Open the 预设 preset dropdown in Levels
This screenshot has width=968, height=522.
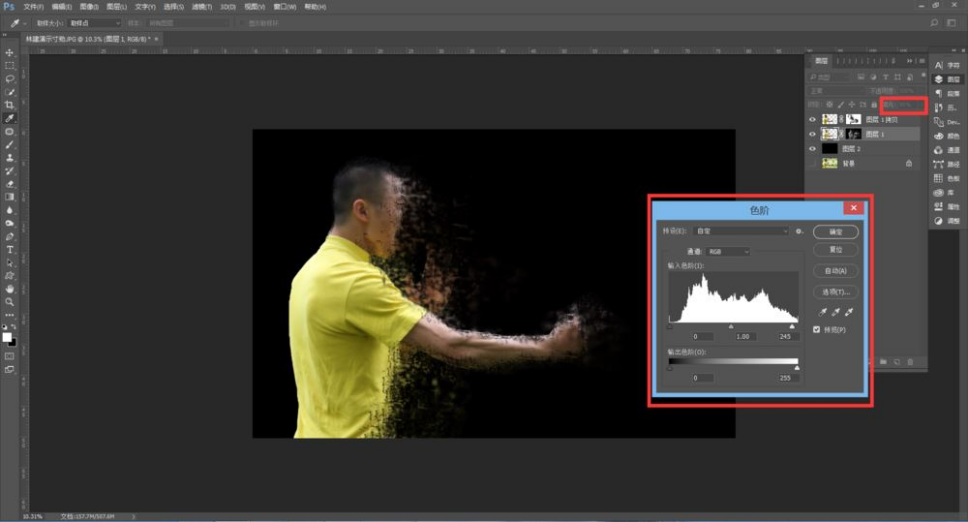point(742,231)
